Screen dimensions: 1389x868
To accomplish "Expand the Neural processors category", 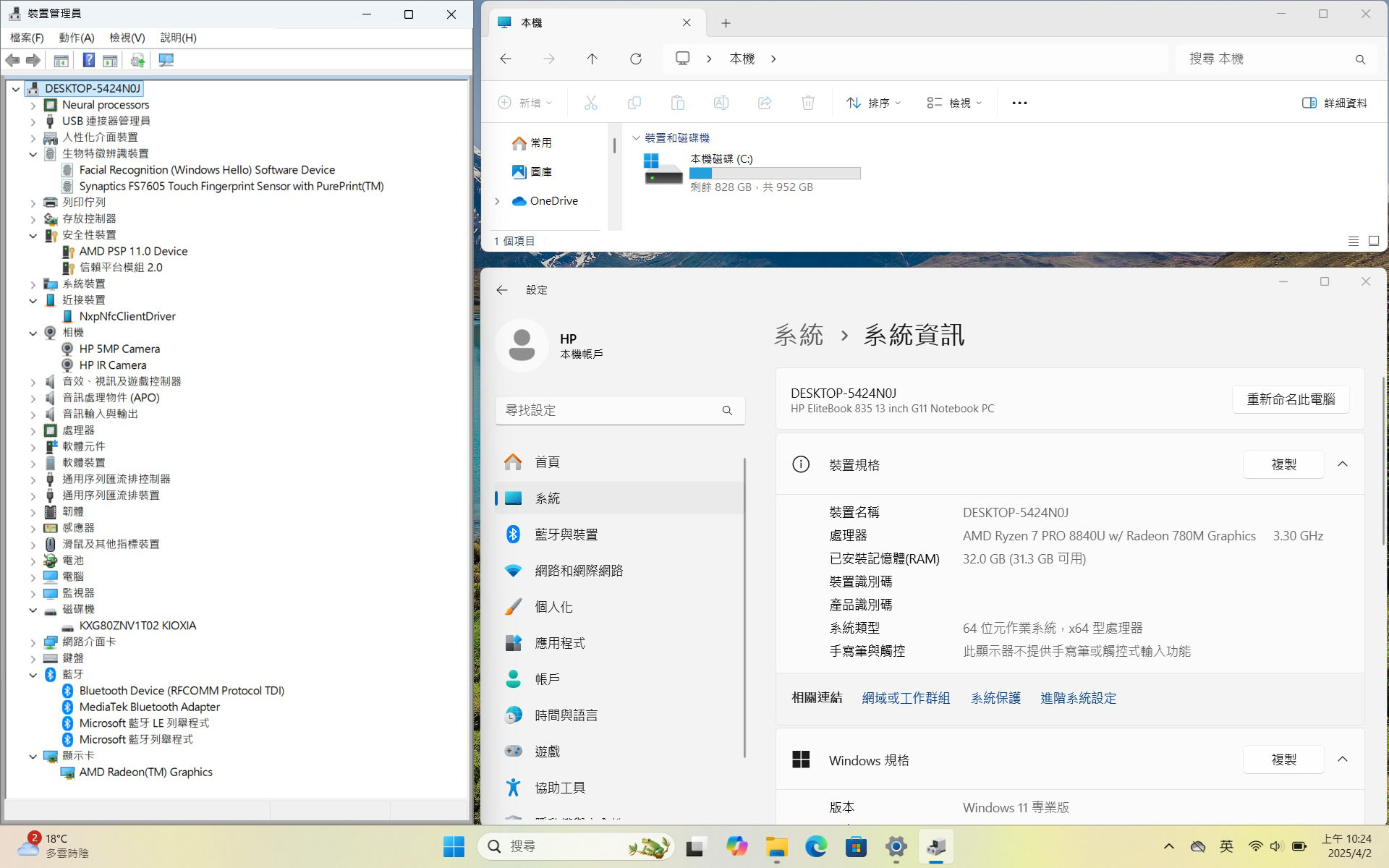I will [x=33, y=105].
